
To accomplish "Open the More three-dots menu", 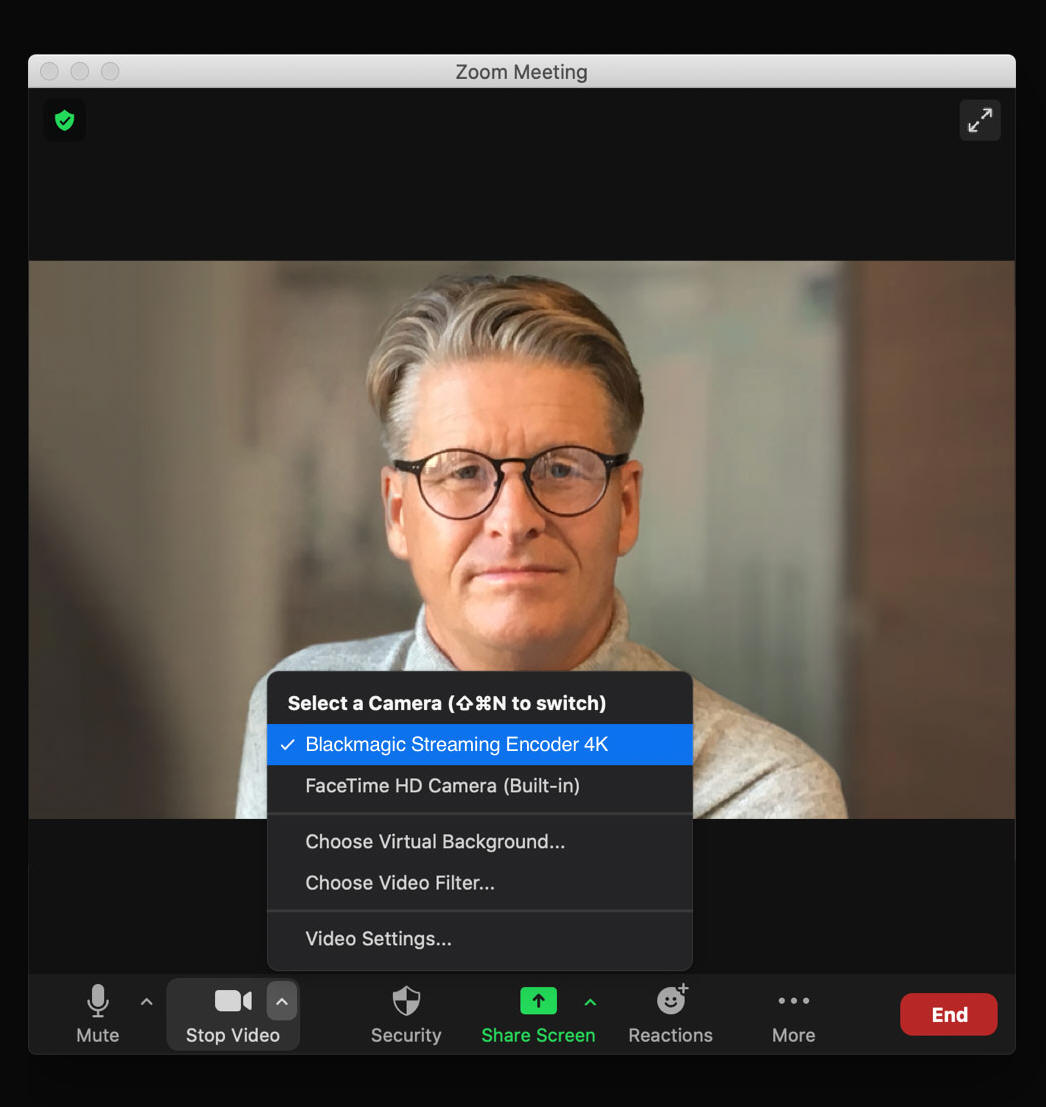I will pos(793,1014).
